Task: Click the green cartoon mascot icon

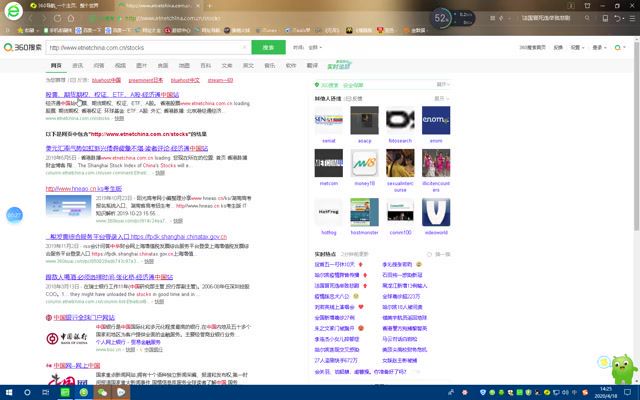Action: click(624, 368)
